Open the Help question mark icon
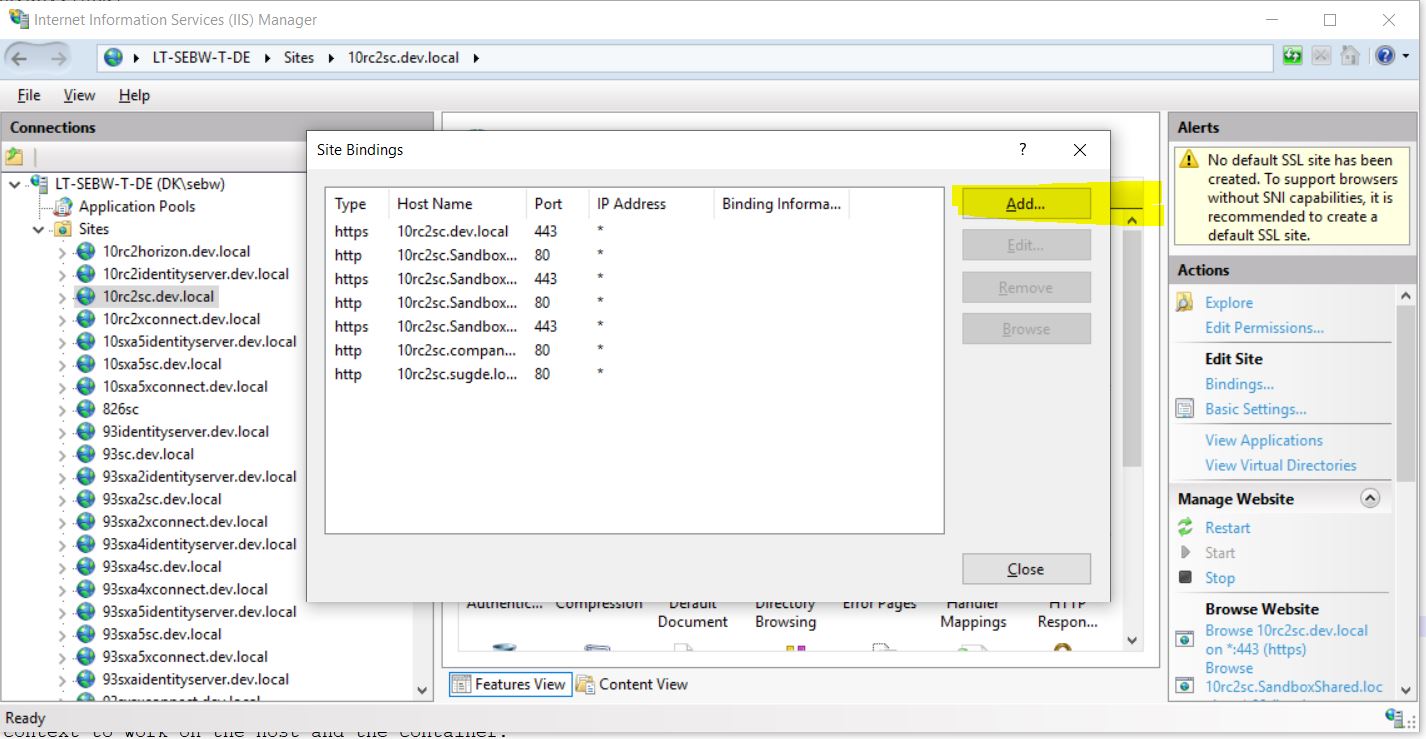The width and height of the screenshot is (1426, 739). [1383, 56]
